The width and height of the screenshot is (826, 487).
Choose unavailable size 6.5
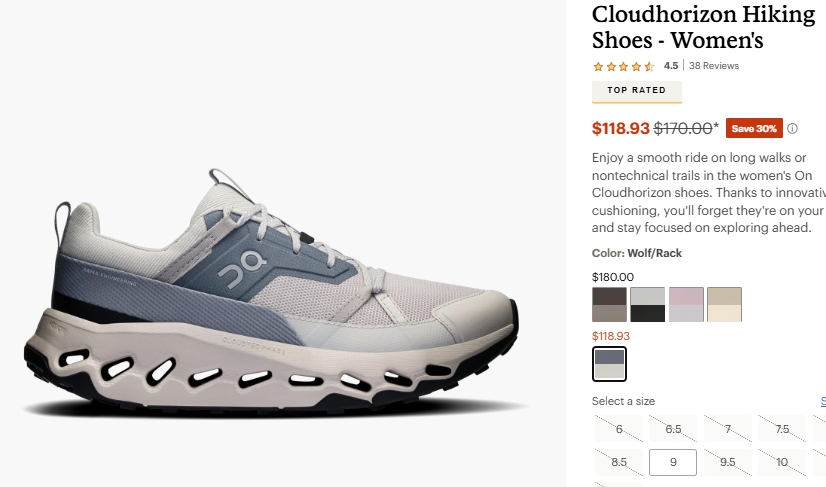pos(673,429)
